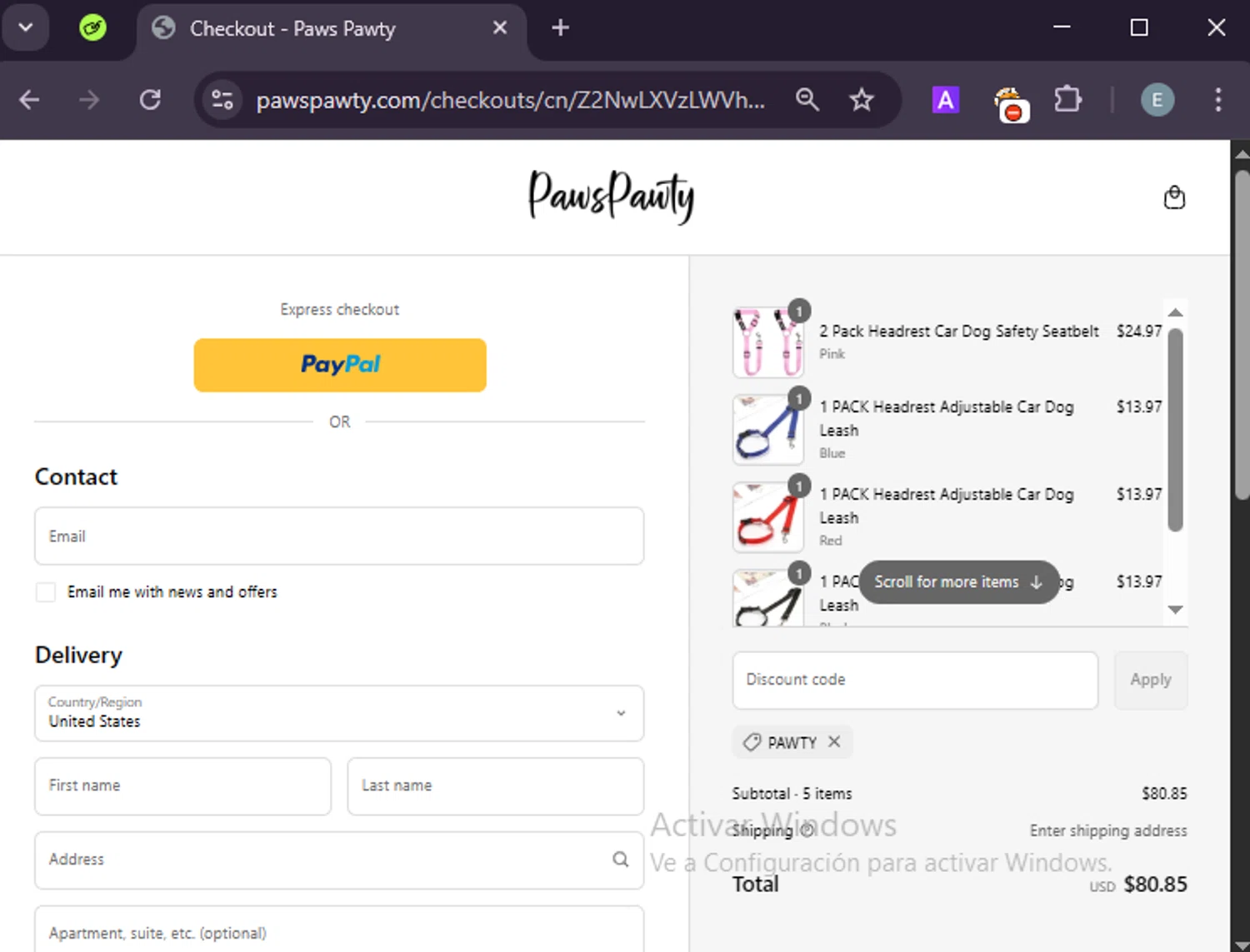
Task: Click the $80.85 total amount
Action: [x=1155, y=885]
